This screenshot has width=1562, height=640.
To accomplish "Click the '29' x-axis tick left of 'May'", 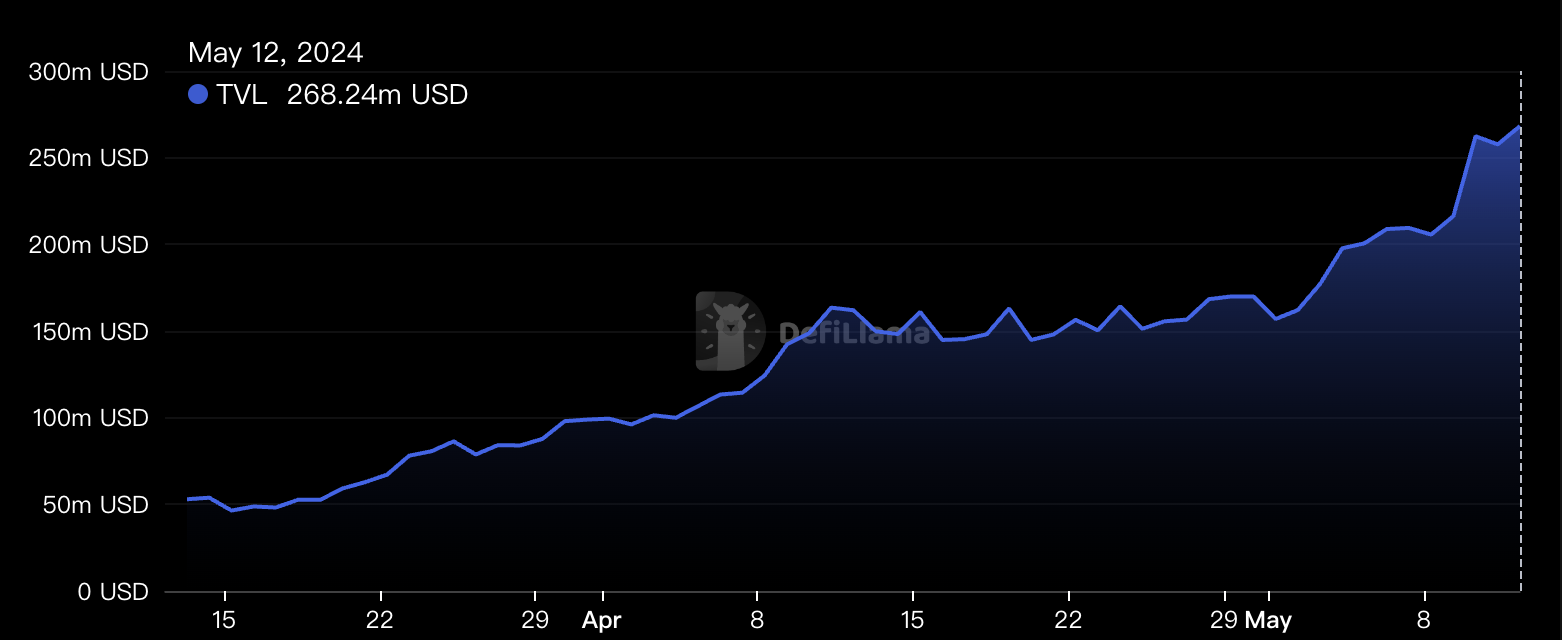I will [1224, 621].
